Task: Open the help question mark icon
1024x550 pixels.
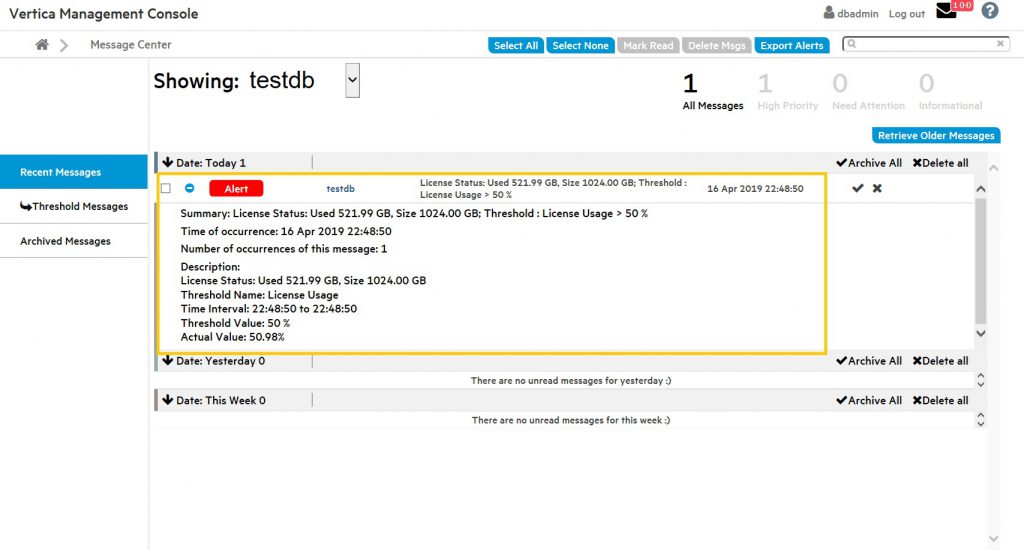Action: (990, 12)
